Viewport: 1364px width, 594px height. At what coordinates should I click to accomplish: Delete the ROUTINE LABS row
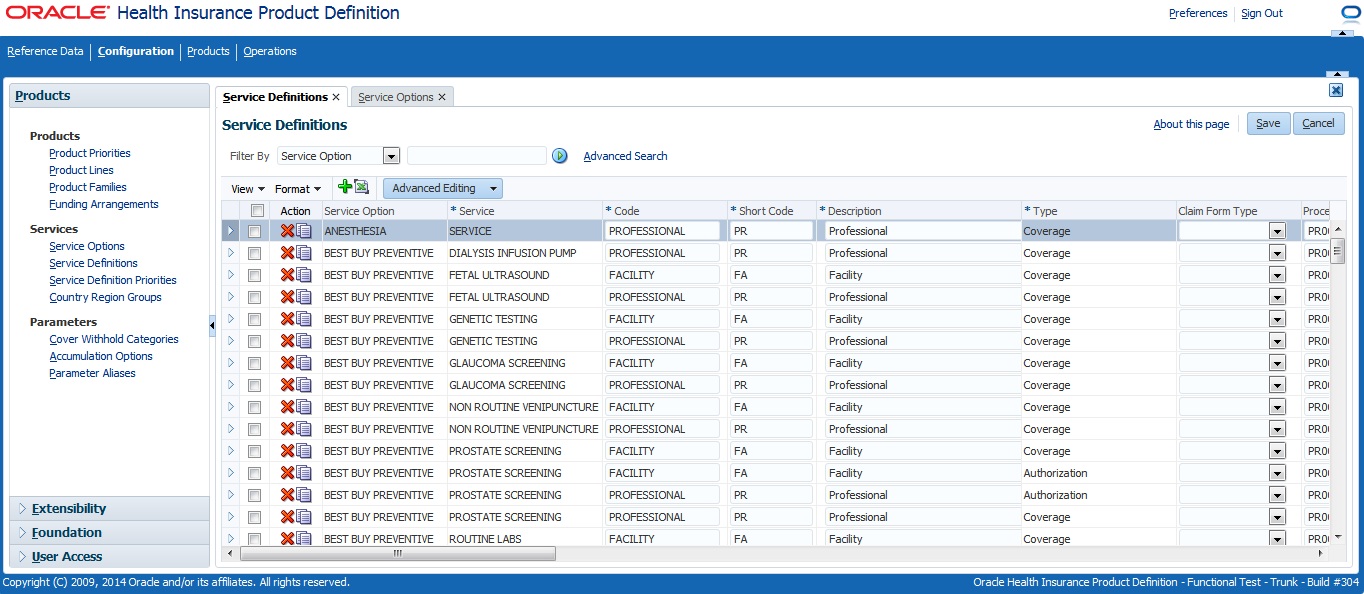(288, 539)
